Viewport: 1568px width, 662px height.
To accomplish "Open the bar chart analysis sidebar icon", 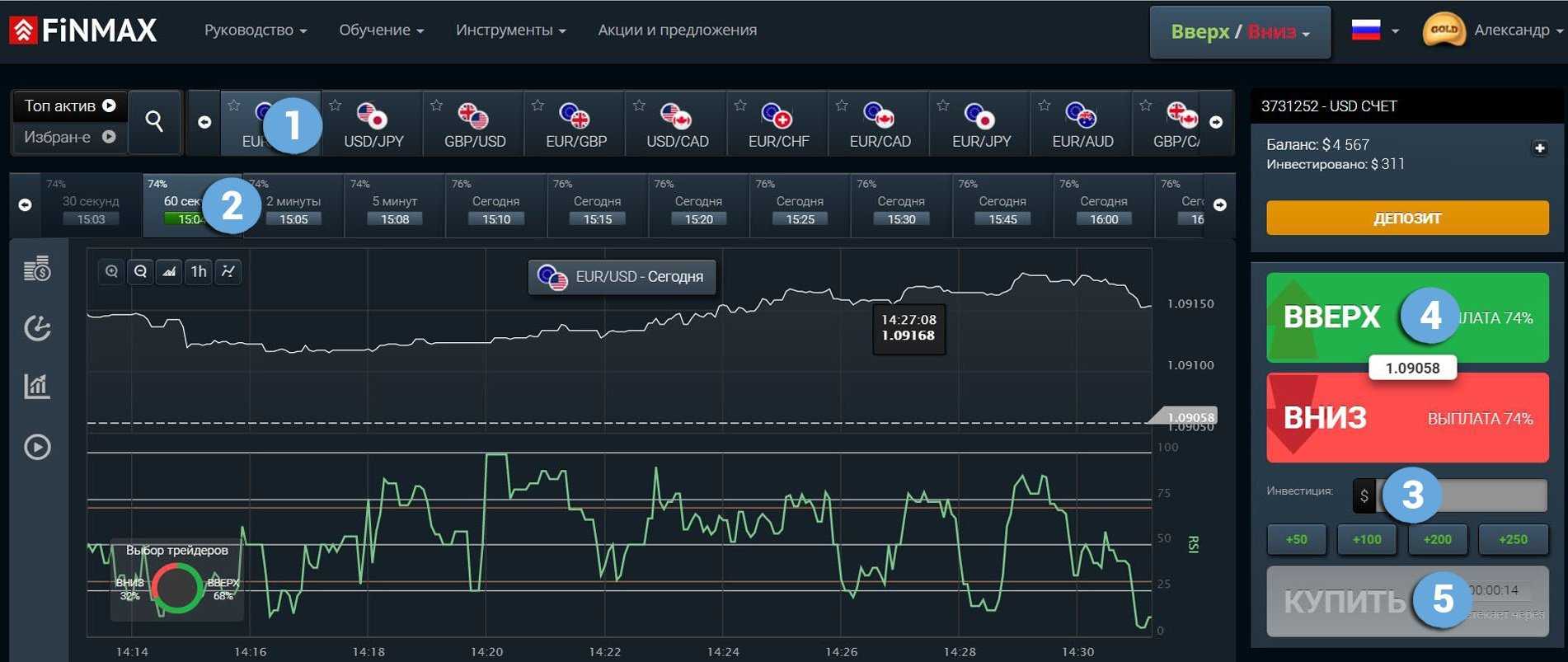I will 37,386.
